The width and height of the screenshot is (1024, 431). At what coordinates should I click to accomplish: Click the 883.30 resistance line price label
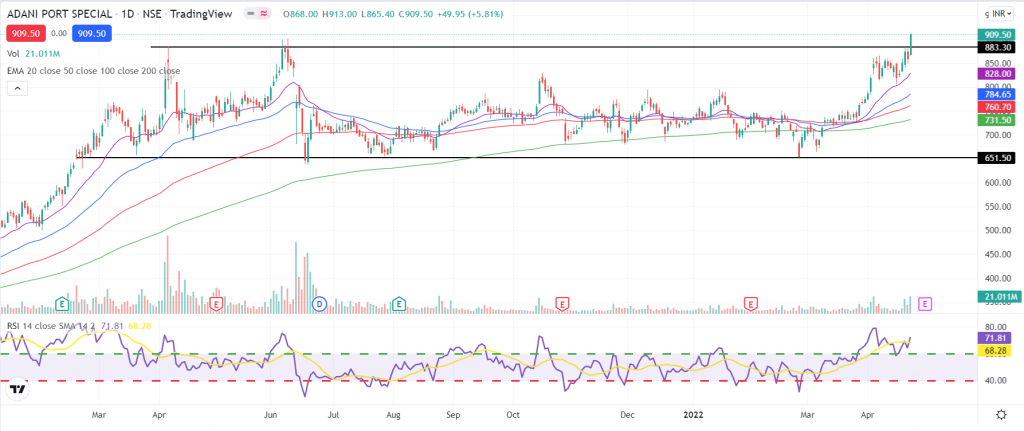coord(996,47)
